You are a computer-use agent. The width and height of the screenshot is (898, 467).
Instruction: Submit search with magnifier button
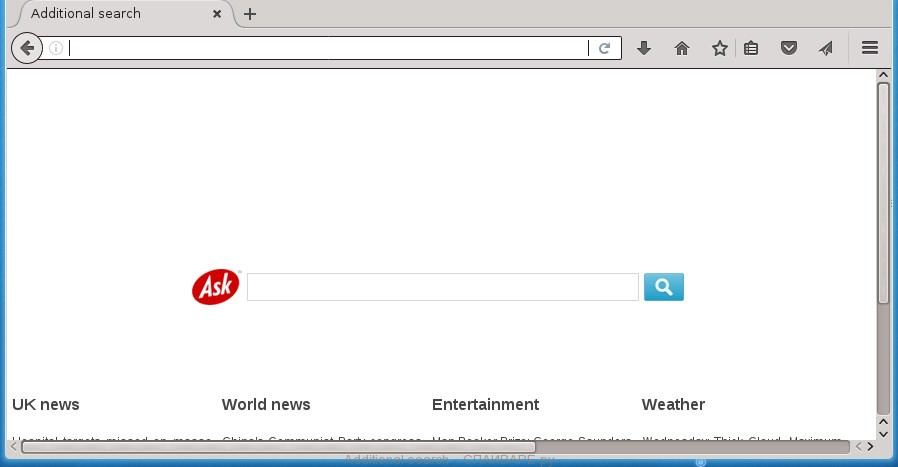pyautogui.click(x=664, y=287)
